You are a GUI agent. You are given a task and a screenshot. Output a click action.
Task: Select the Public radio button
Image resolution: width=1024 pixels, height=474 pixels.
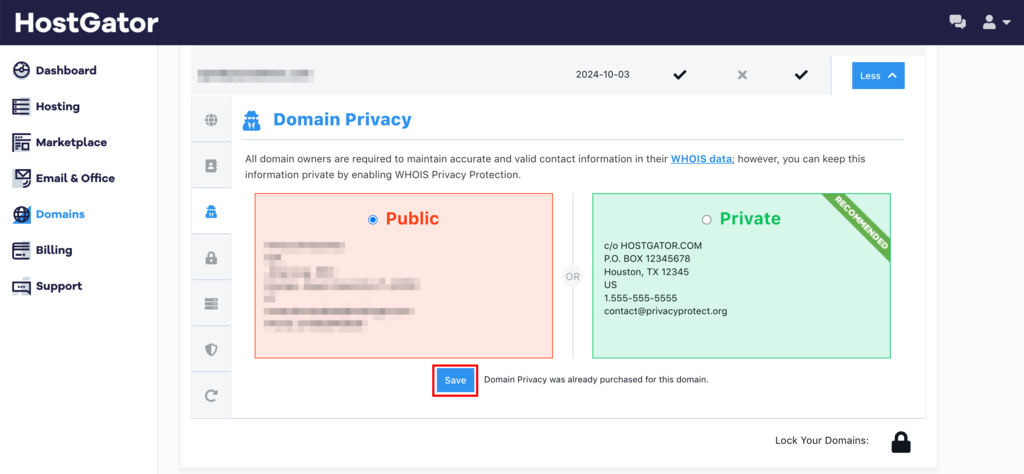pyautogui.click(x=373, y=220)
